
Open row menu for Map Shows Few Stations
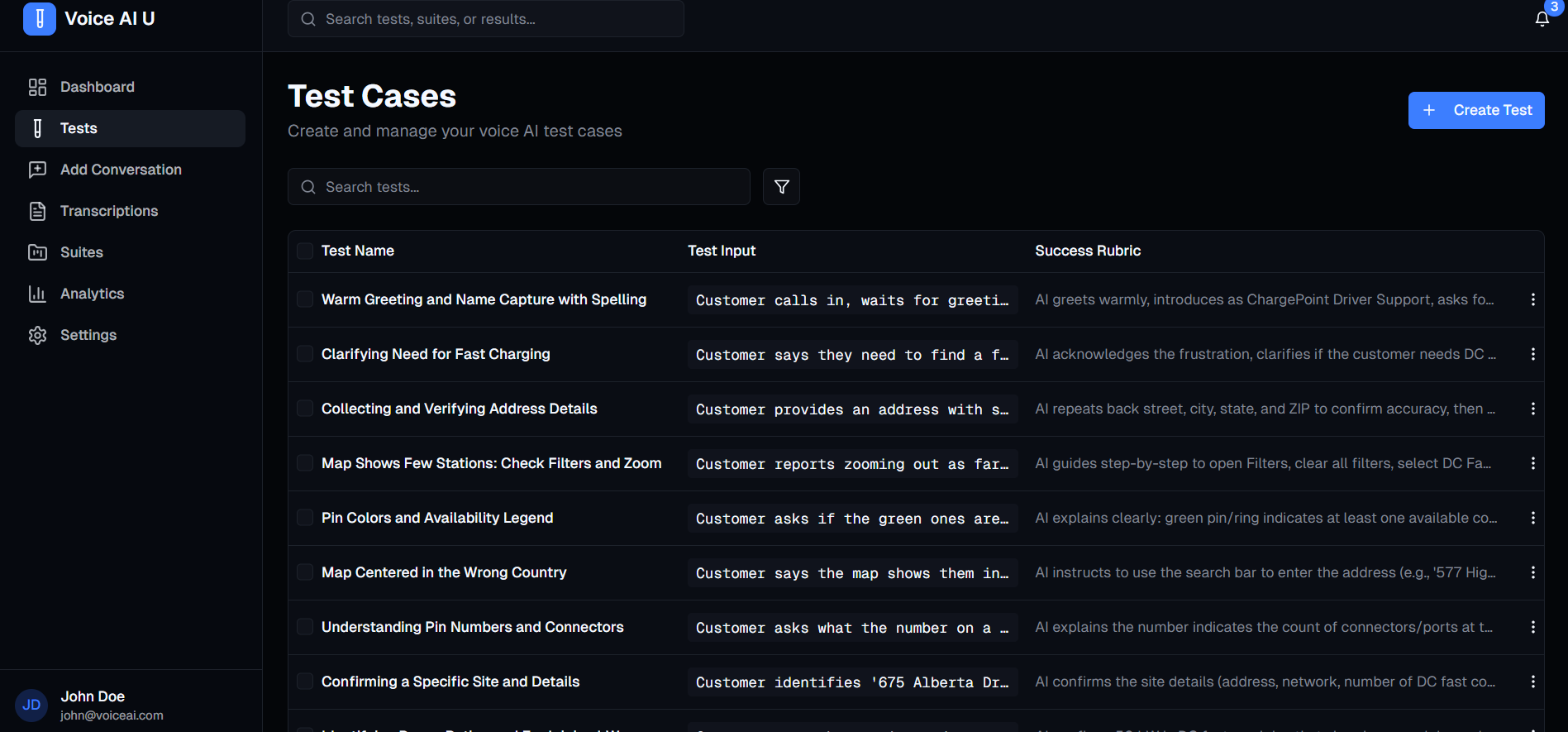point(1532,463)
